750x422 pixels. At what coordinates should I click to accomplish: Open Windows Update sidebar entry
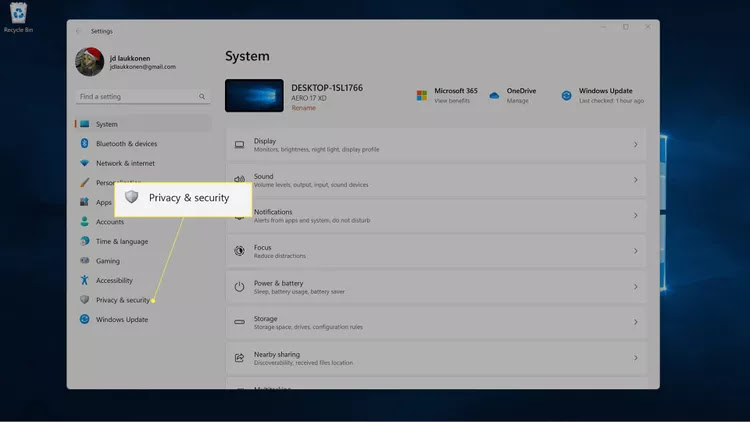click(122, 320)
